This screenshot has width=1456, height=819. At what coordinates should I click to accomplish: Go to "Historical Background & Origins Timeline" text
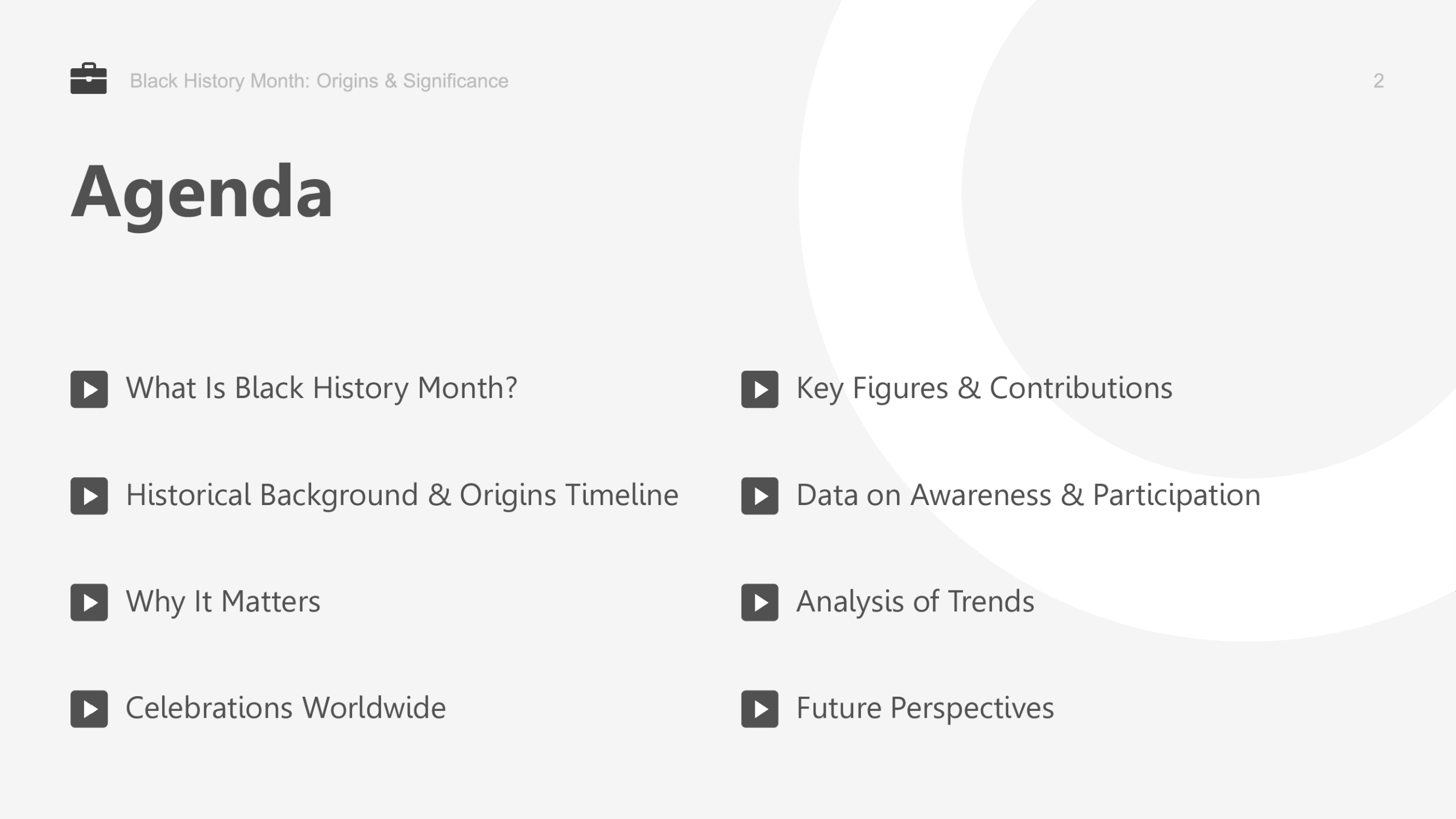(402, 495)
